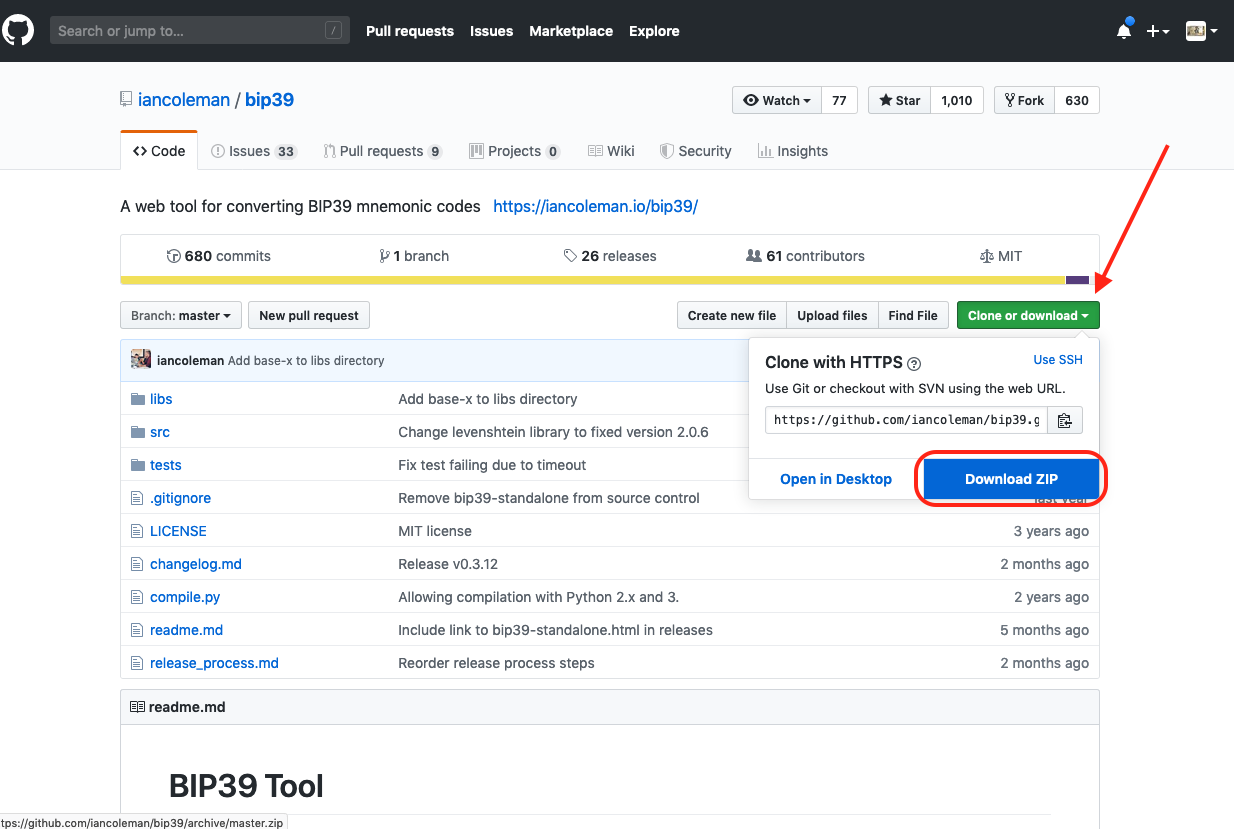Open 'Fix test failing due to timeout' commit
1234x829 pixels.
click(x=492, y=465)
